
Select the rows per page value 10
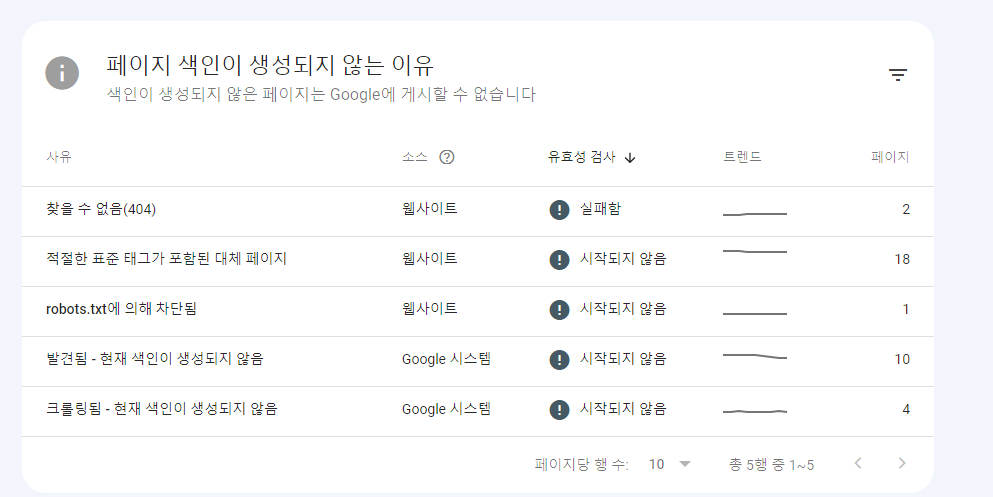[x=656, y=465]
